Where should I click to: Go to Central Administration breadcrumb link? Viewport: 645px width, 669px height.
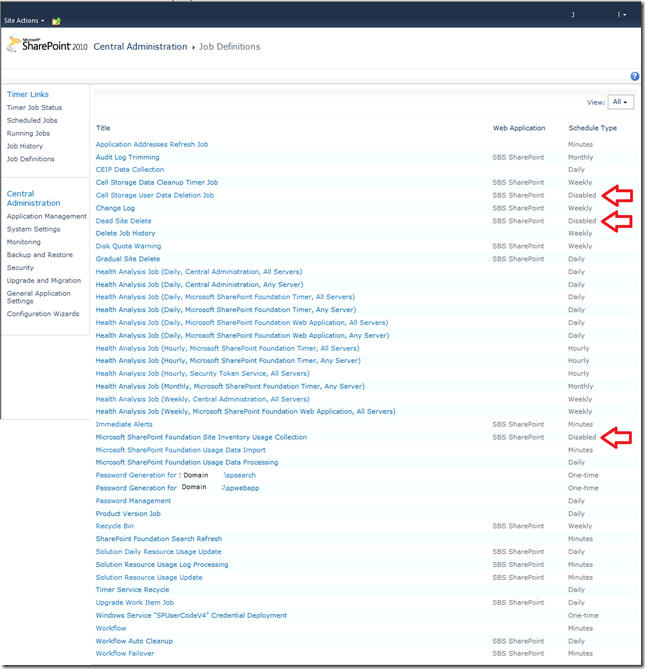pos(140,47)
